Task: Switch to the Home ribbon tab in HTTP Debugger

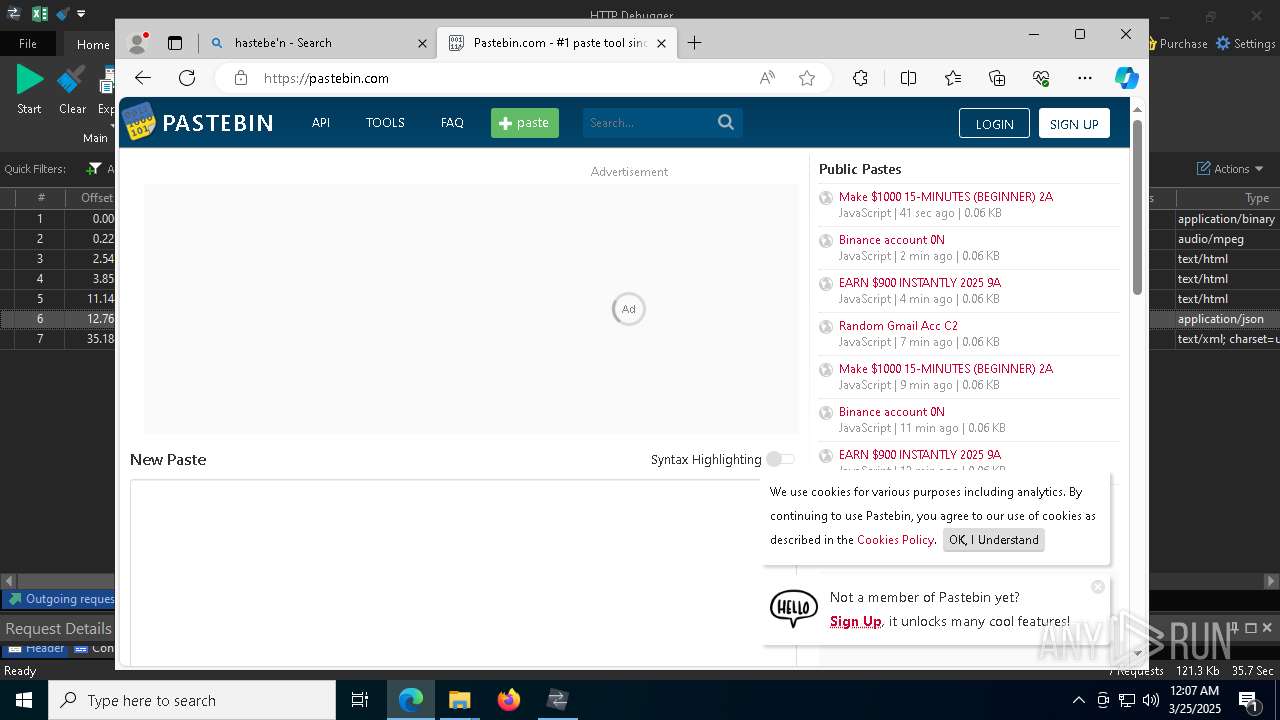Action: click(93, 44)
